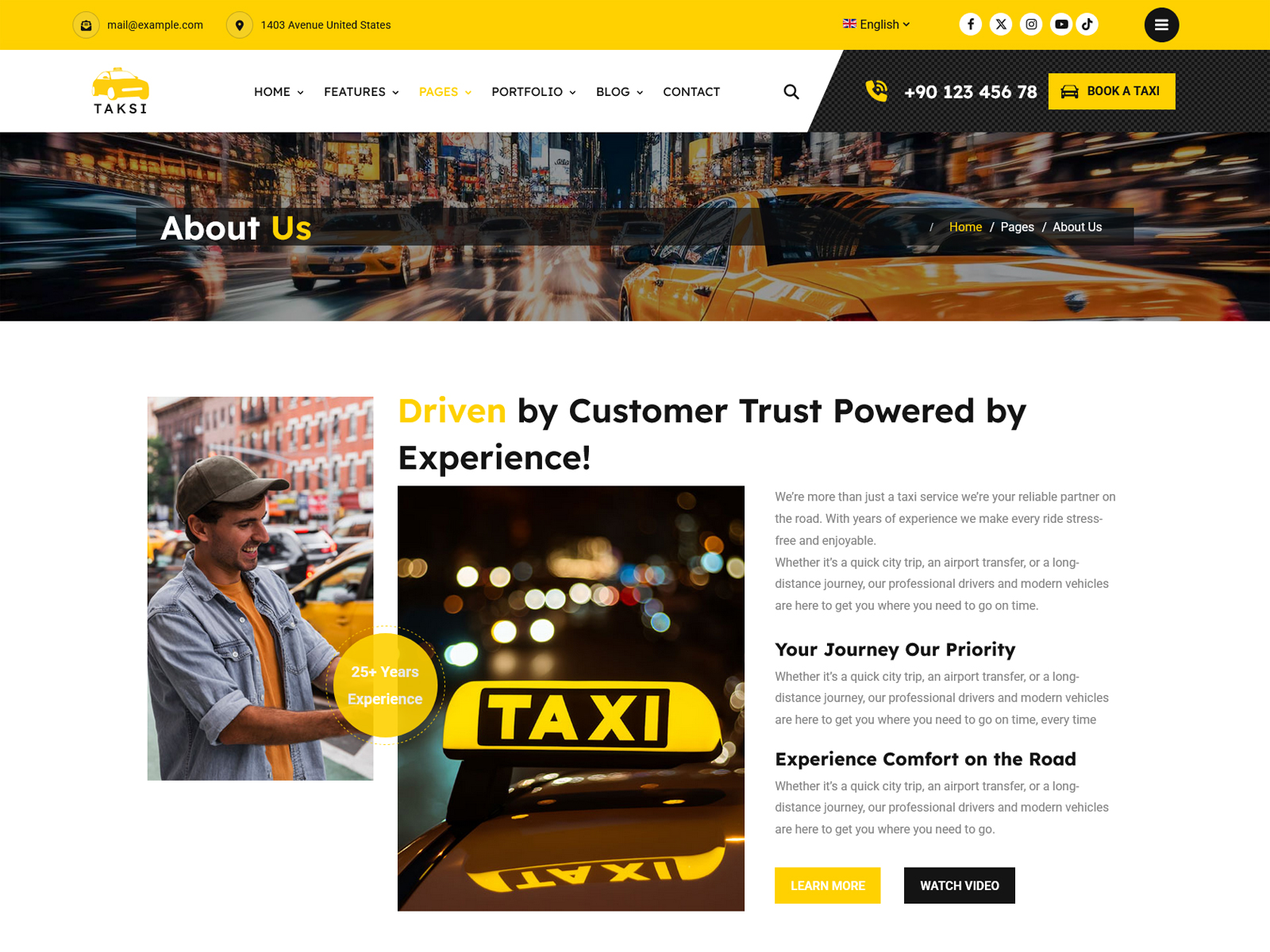Expand the English language dropdown
The height and width of the screenshot is (952, 1270).
876,25
